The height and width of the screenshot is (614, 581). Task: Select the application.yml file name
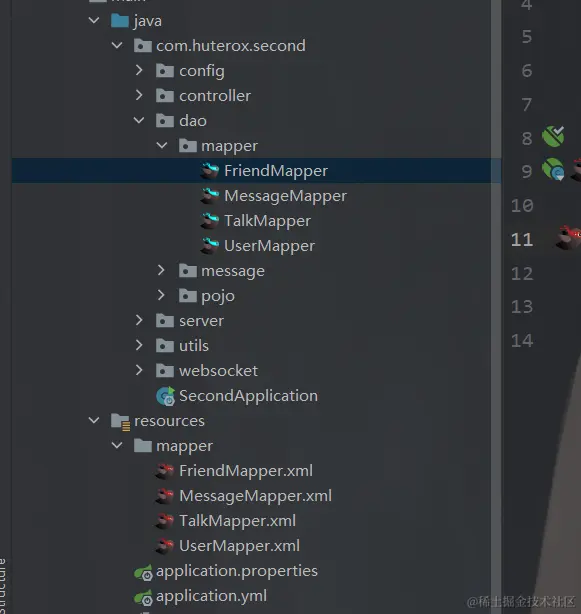[211, 597]
